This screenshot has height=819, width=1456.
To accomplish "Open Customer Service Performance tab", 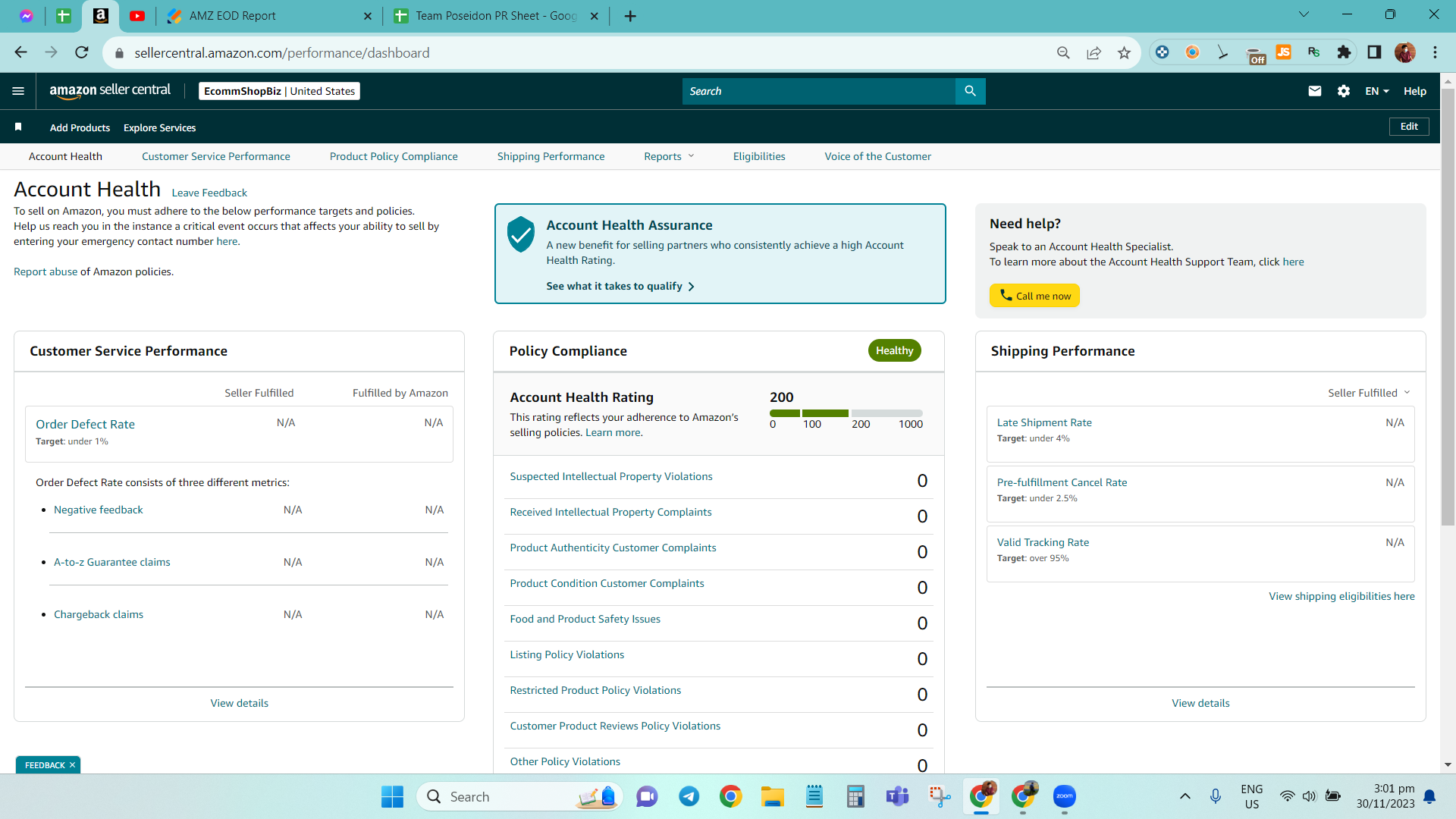I will (x=216, y=156).
